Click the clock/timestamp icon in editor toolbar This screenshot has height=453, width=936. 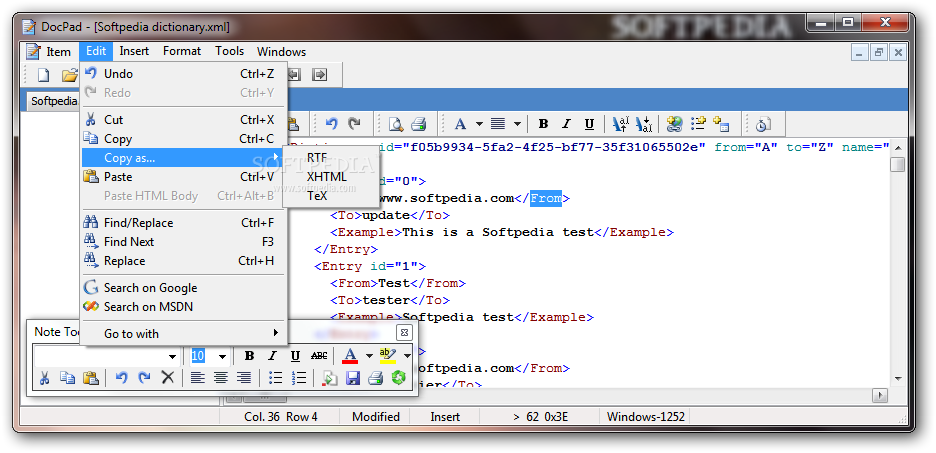tap(763, 124)
